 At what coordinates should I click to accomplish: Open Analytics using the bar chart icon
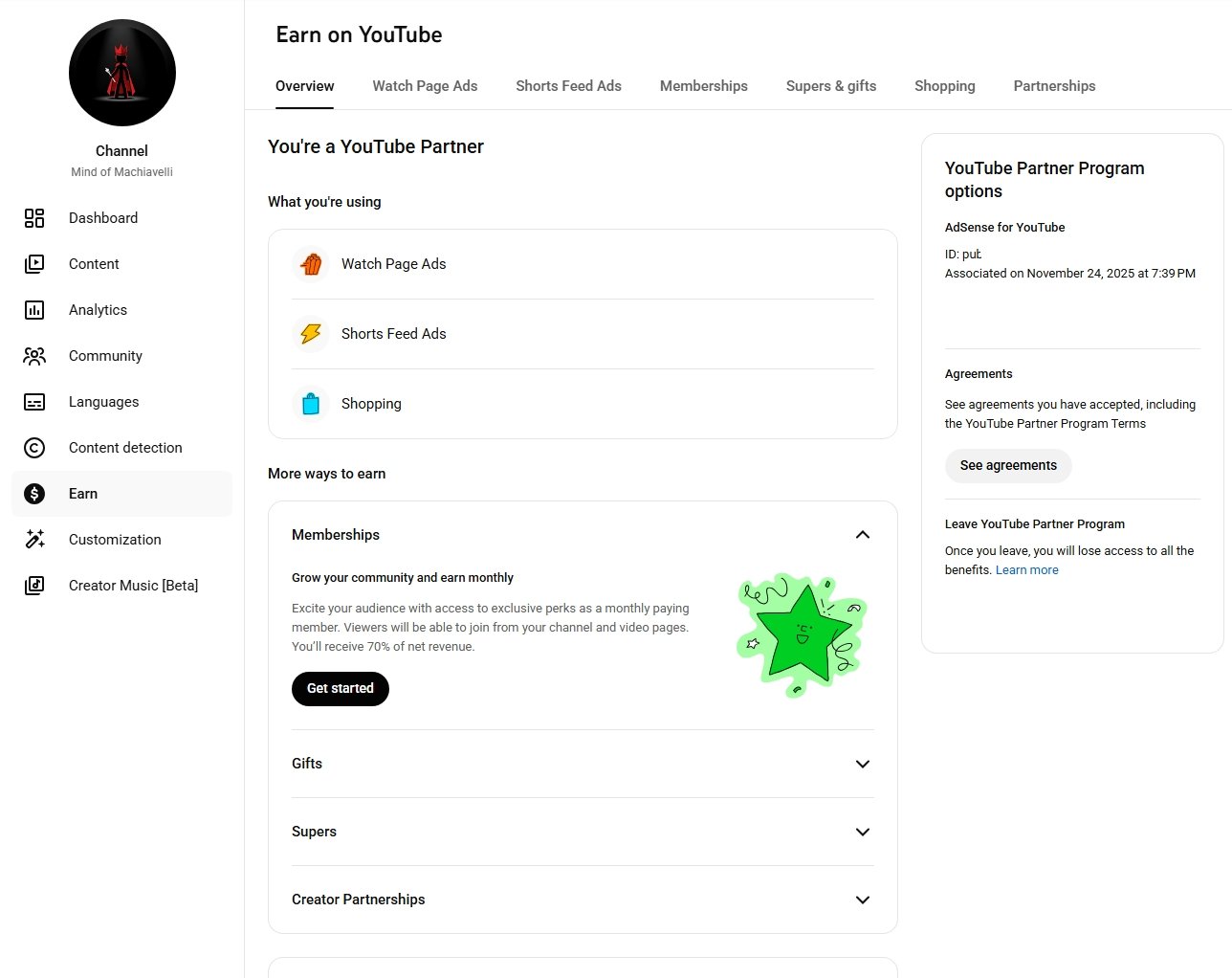click(x=34, y=310)
